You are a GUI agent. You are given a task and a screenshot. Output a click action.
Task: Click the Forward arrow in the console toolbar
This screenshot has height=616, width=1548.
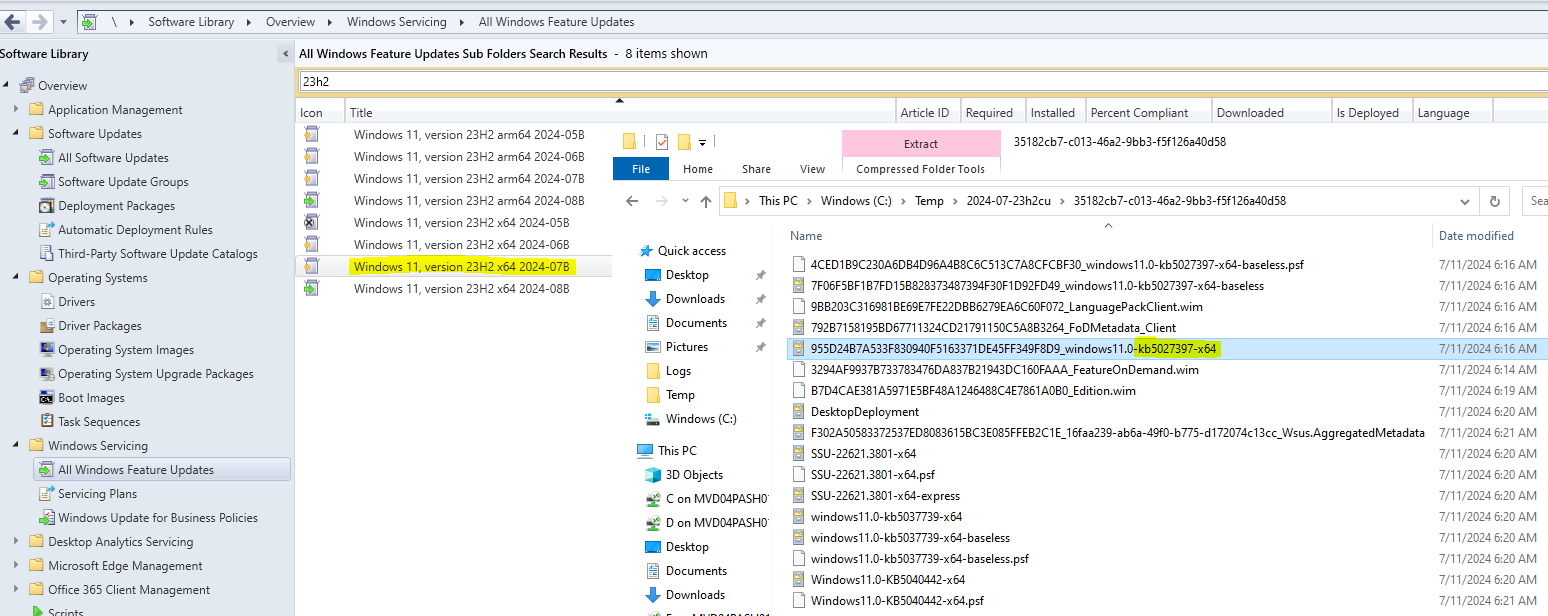pos(39,21)
